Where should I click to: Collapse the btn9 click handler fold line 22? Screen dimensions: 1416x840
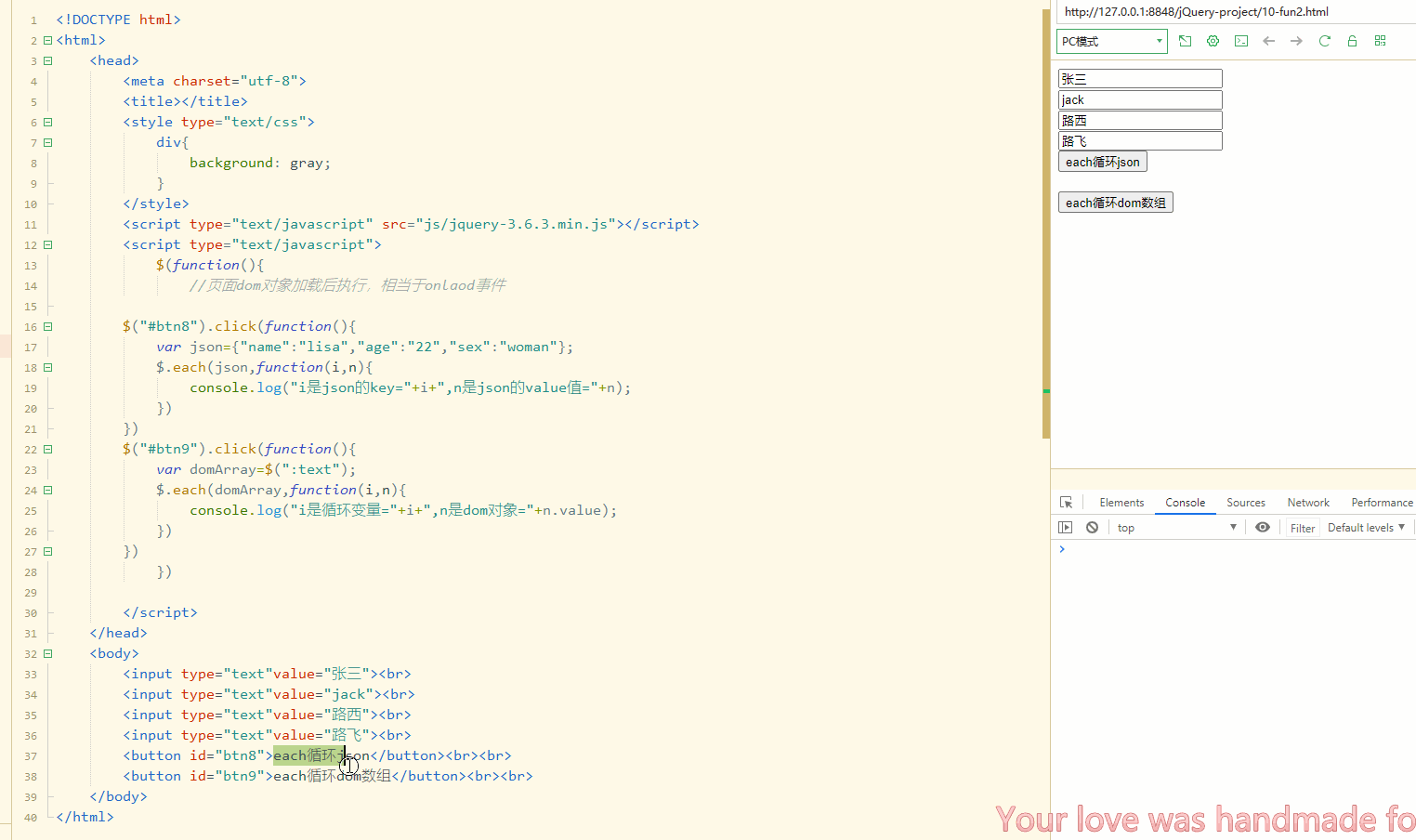coord(47,449)
